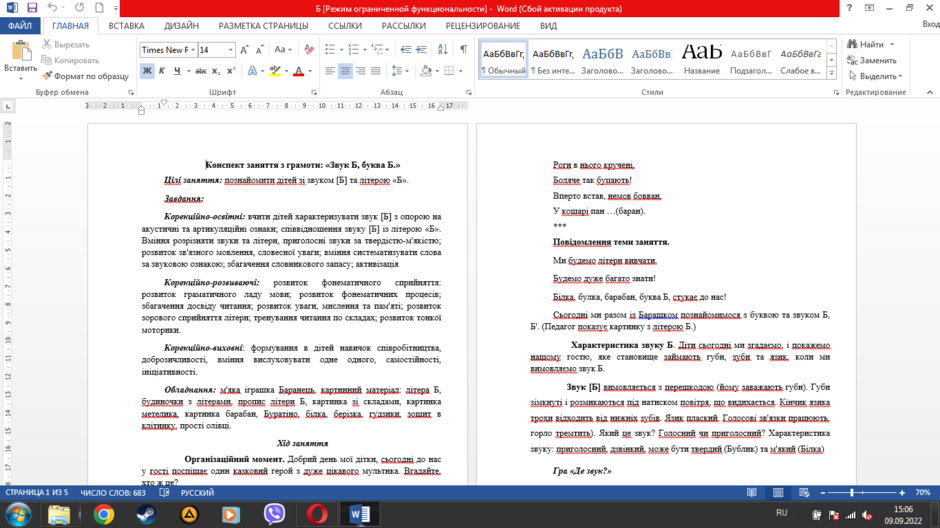The height and width of the screenshot is (528, 940).
Task: Select the Без интервала style
Action: coord(553,61)
